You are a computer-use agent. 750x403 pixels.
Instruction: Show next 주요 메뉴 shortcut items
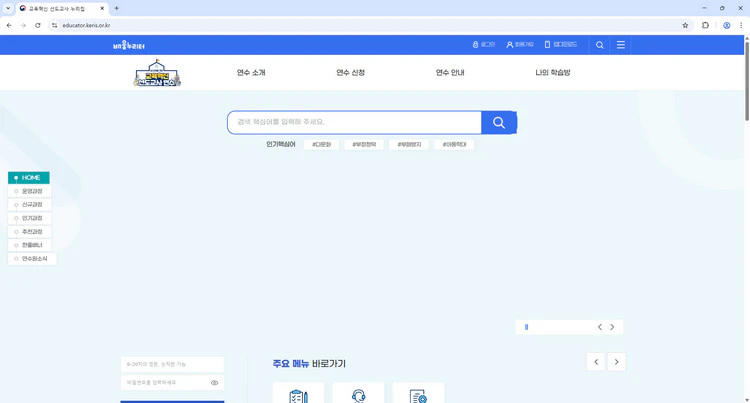pyautogui.click(x=617, y=362)
